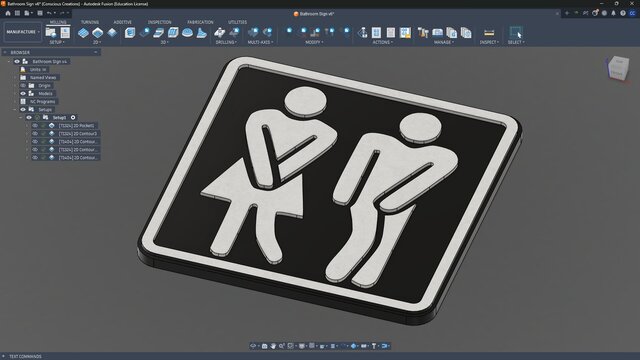The width and height of the screenshot is (640, 360).
Task: Select the NC Programs tree item
Action: point(43,102)
